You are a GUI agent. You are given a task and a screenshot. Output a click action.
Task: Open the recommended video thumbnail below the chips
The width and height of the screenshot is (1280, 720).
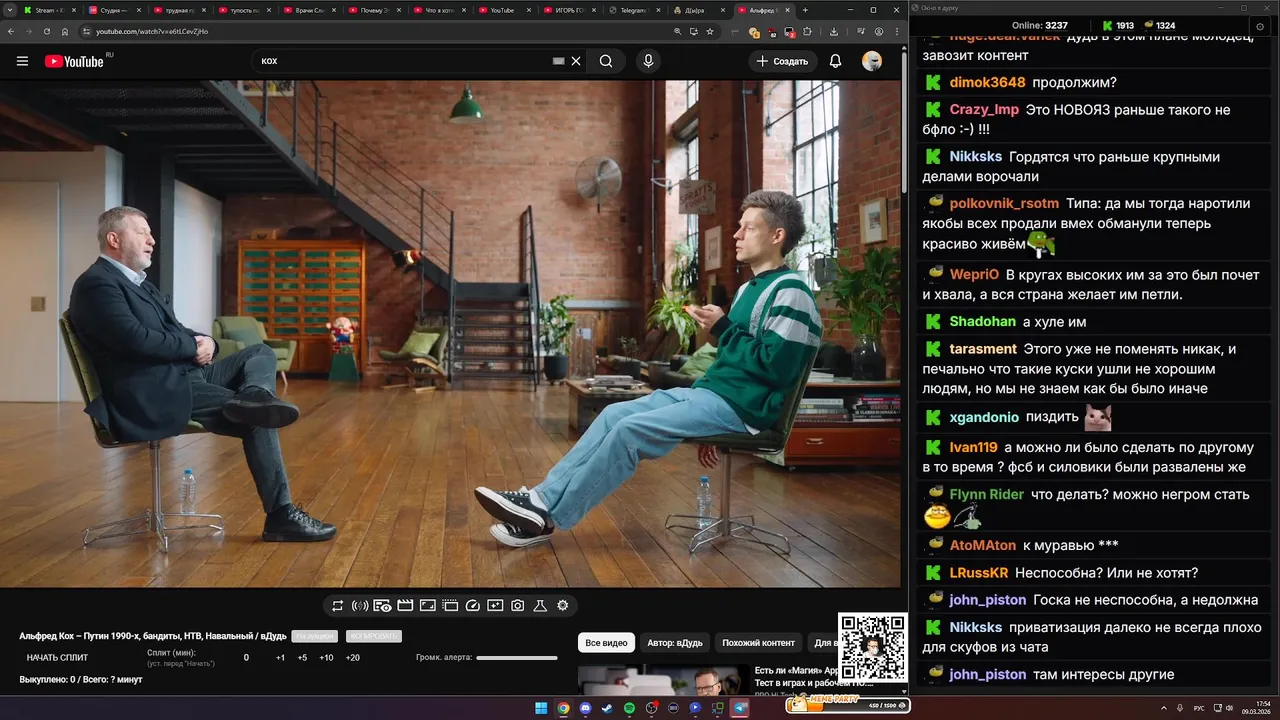point(663,679)
